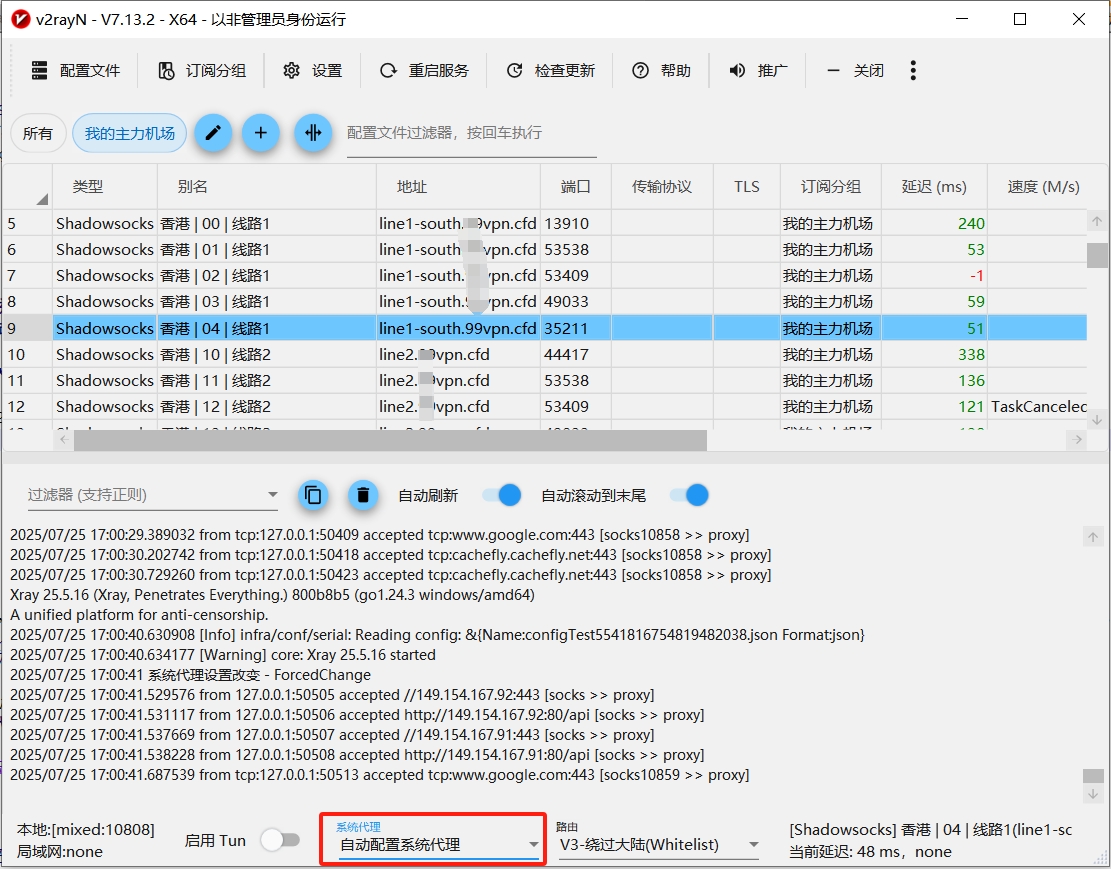Clear logs with the trash icon

click(362, 495)
